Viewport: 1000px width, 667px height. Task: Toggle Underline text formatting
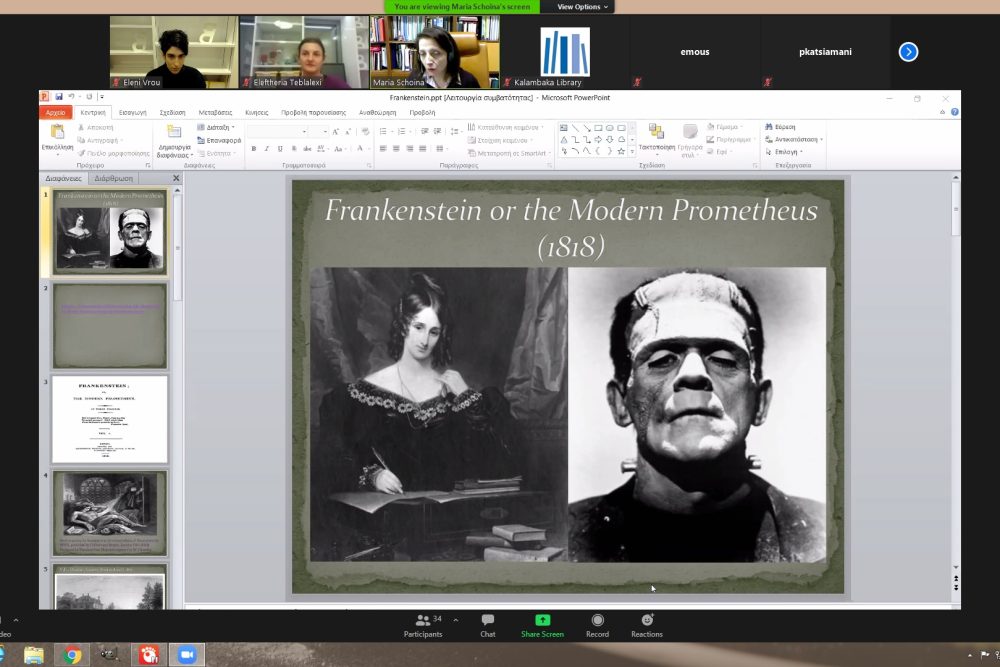pyautogui.click(x=280, y=149)
